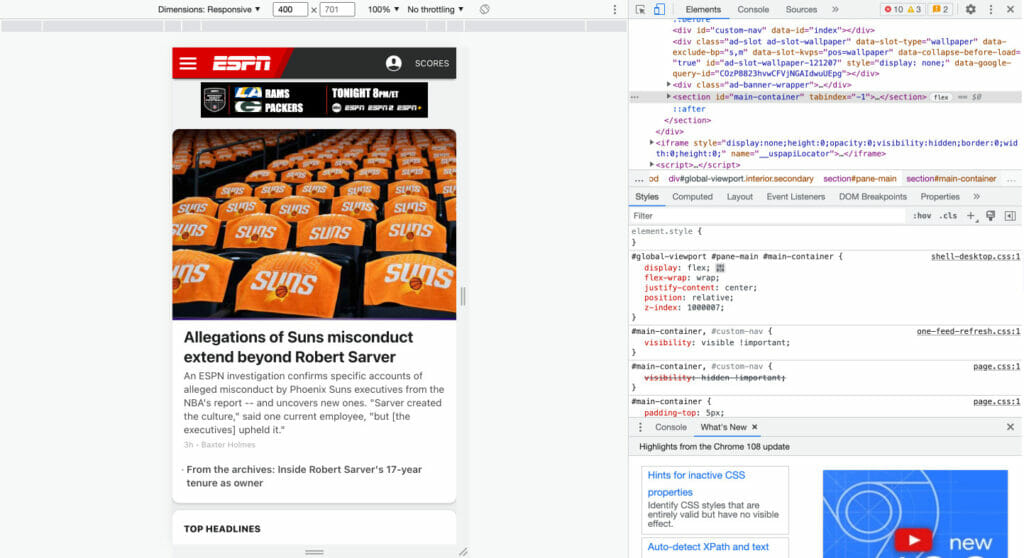Open the user profile icon

pyautogui.click(x=393, y=63)
